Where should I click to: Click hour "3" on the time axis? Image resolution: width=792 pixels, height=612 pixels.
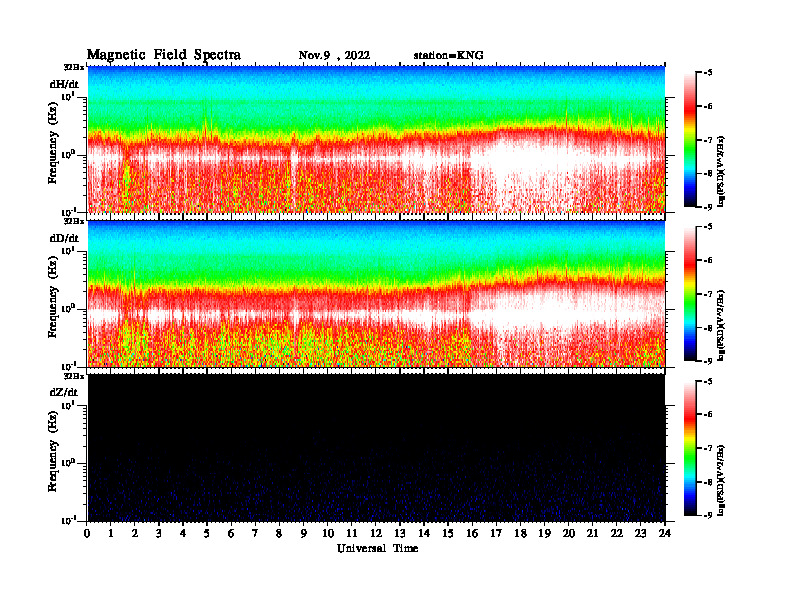point(159,534)
